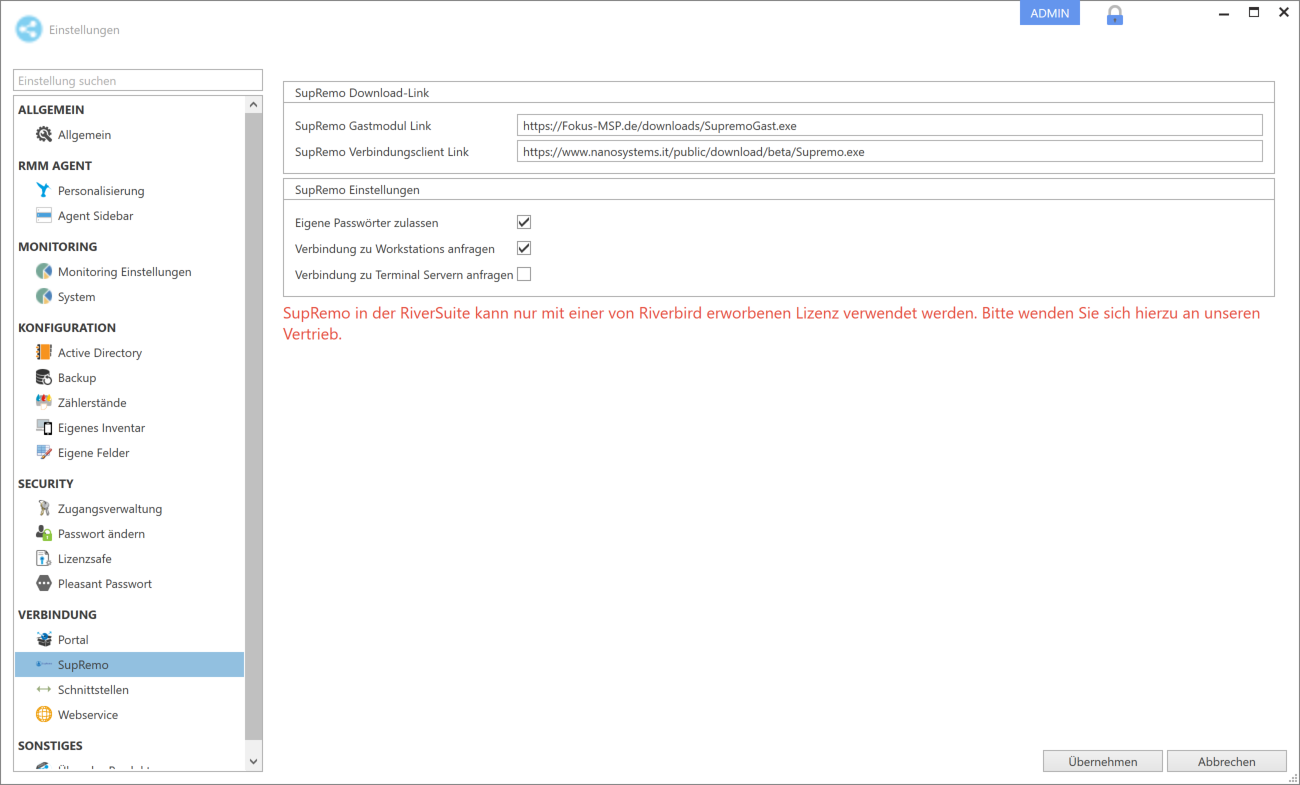Click the red license warning text

772,323
